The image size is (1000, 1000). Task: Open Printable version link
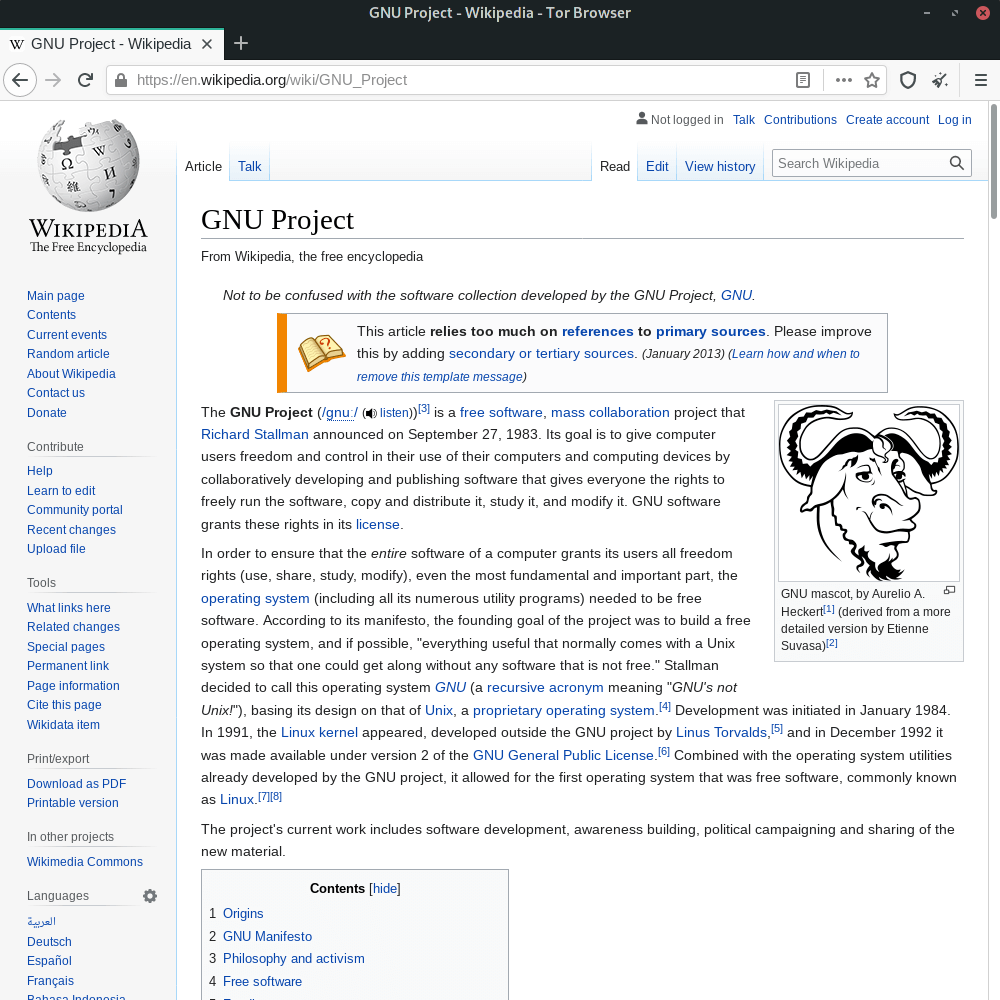click(73, 803)
